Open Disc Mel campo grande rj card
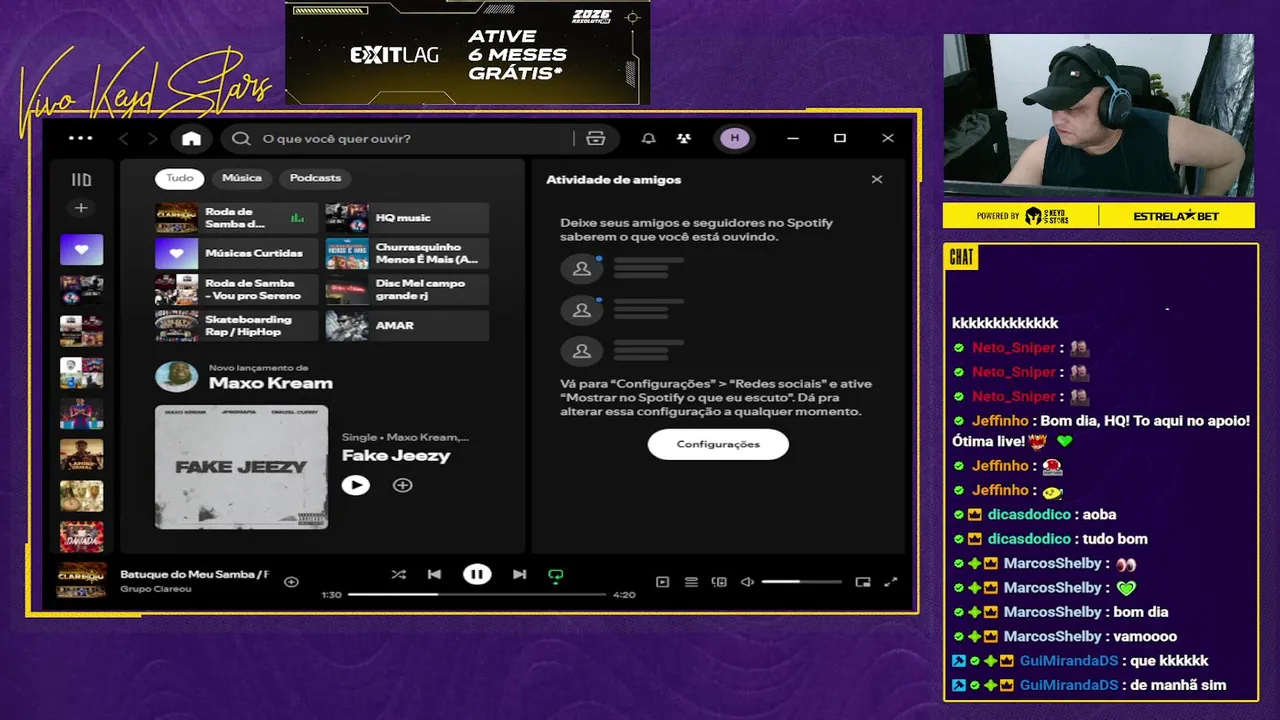The image size is (1280, 720). 407,290
